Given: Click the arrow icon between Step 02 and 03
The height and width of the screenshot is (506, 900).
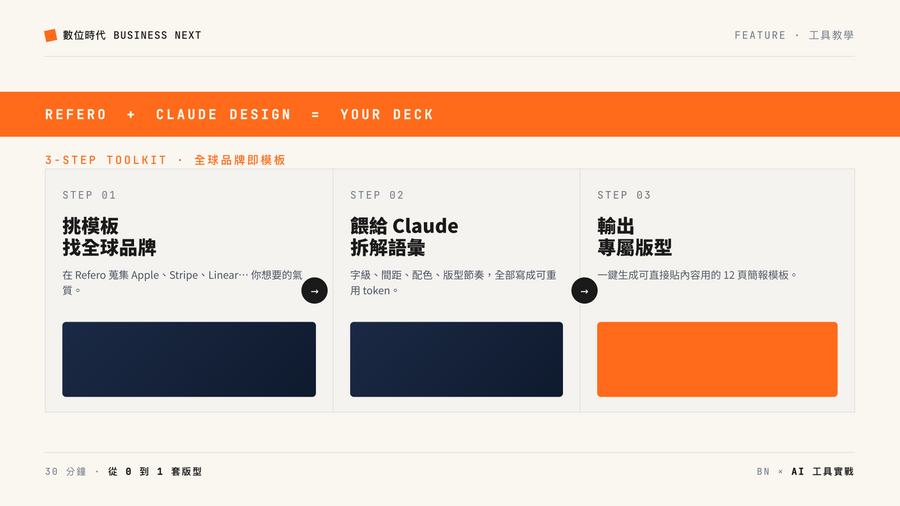Looking at the screenshot, I should click(x=584, y=291).
